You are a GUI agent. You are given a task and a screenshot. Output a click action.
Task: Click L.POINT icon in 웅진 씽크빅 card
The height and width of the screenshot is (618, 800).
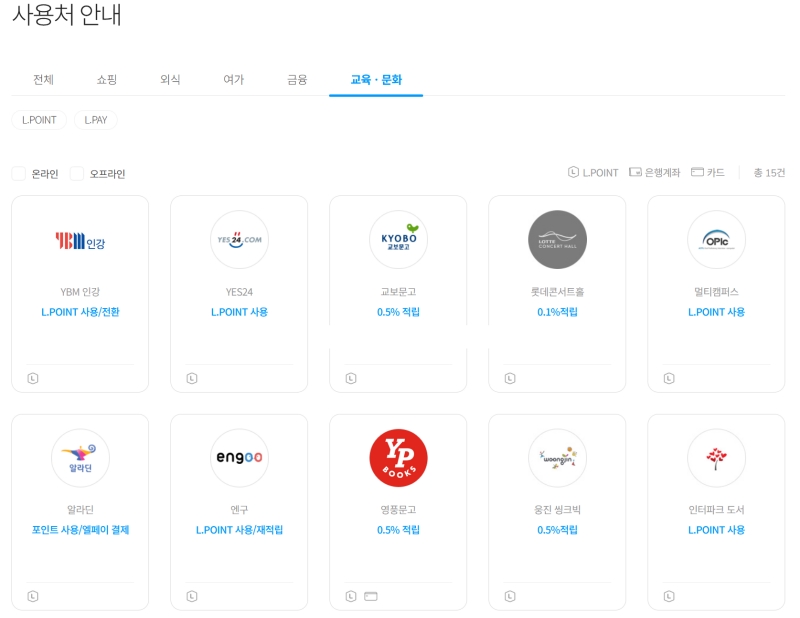click(510, 596)
